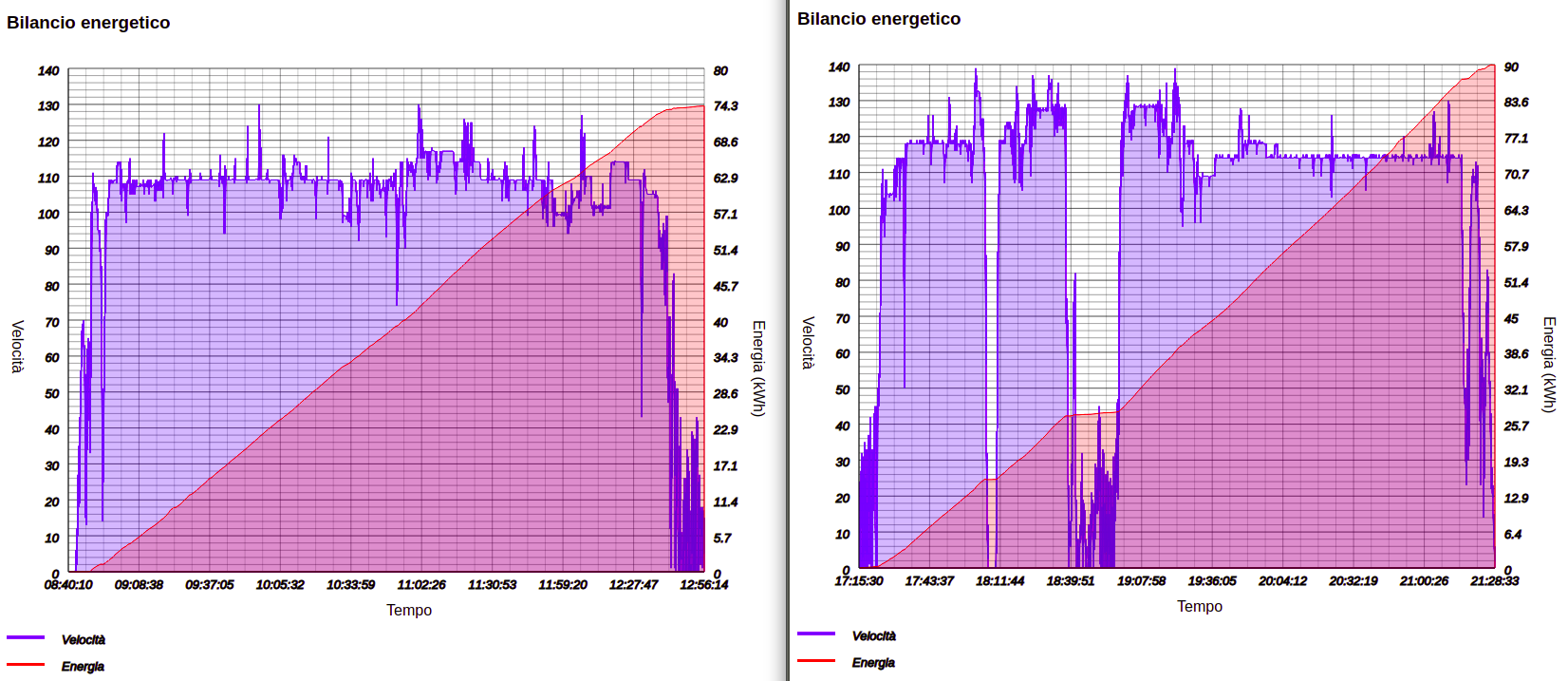Click the 21:00:26 time tick
Screen dimensions: 1568x681
(x=1425, y=581)
